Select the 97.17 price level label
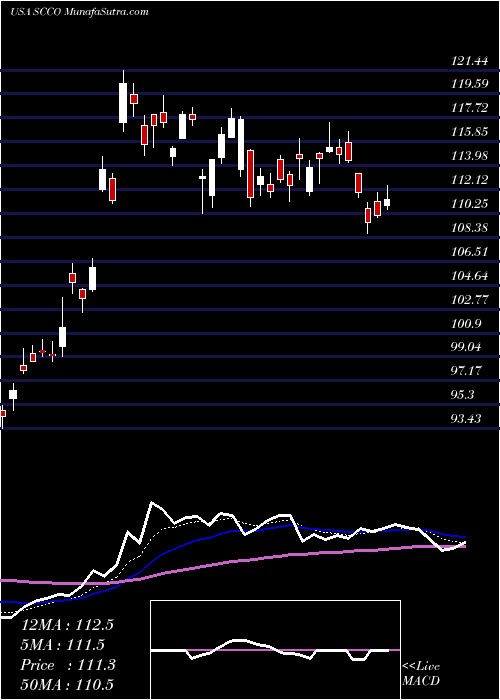Image resolution: width=500 pixels, height=700 pixels. [x=467, y=371]
